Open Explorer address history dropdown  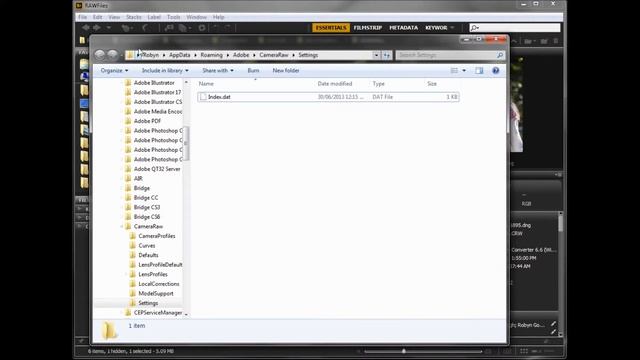tap(376, 55)
